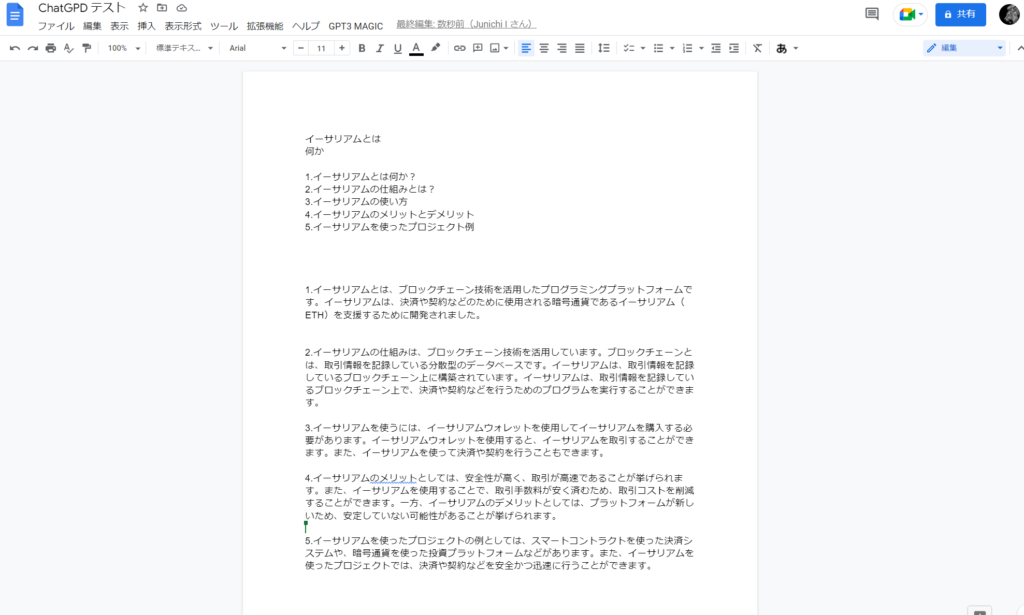1024x615 pixels.
Task: Open the 最終編集 version history link
Action: coord(466,24)
